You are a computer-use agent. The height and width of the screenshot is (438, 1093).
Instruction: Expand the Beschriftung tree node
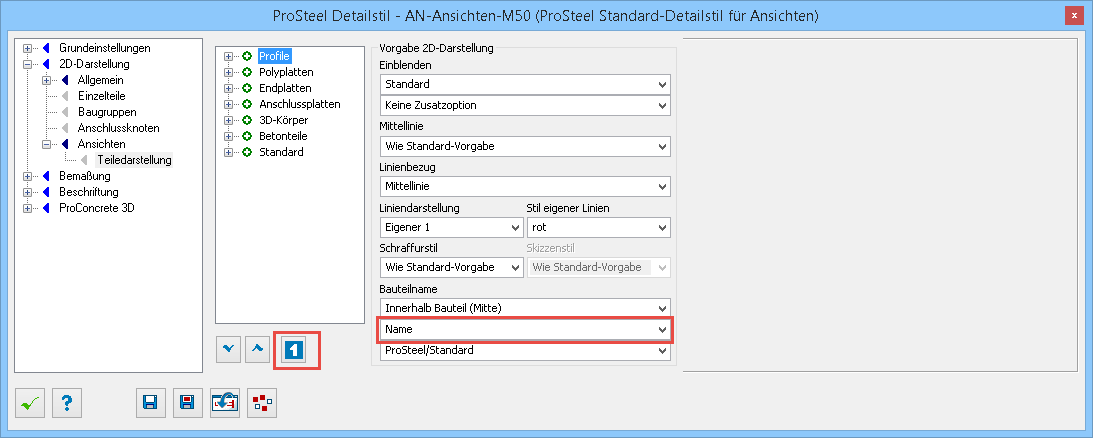pos(27,192)
